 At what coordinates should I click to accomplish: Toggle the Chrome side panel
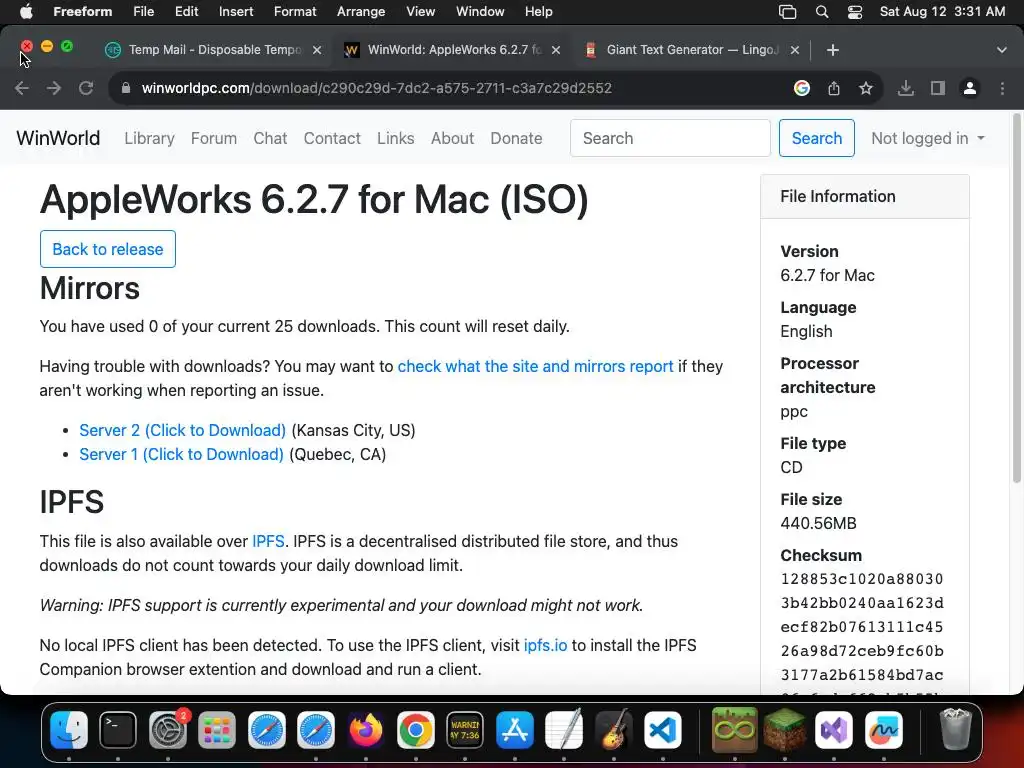pos(938,88)
